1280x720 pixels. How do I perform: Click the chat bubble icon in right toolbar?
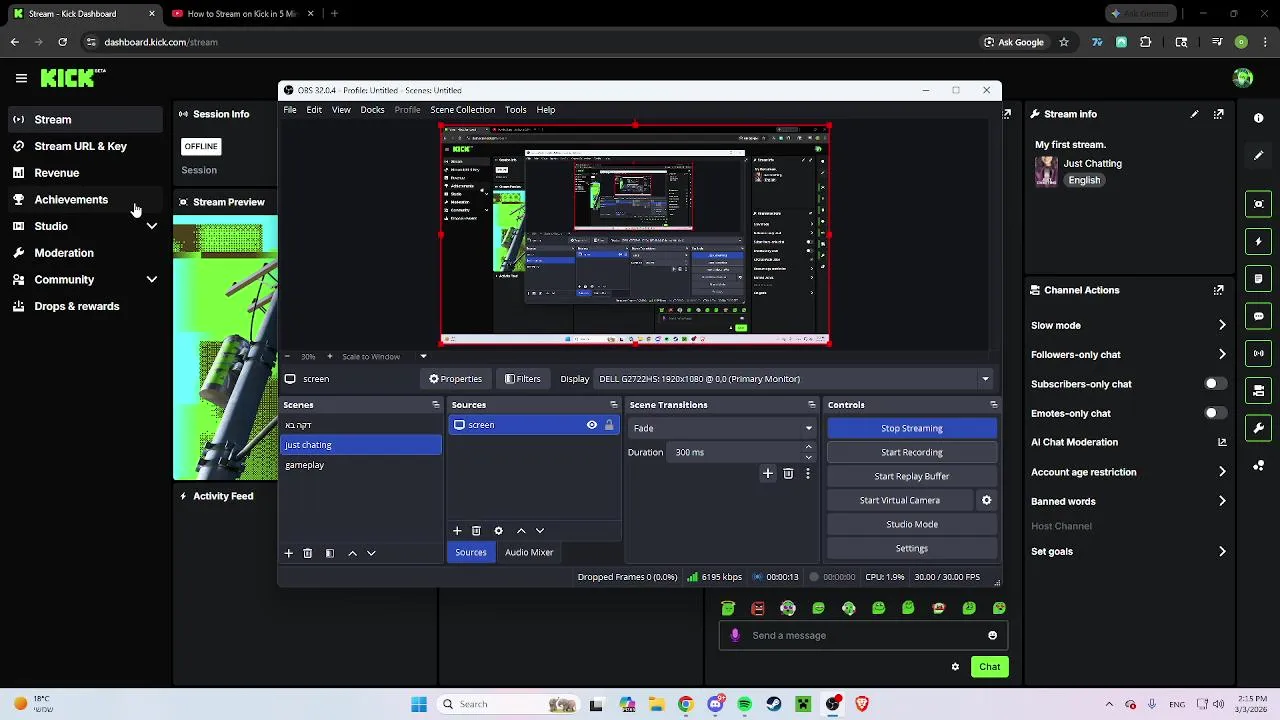click(x=1259, y=316)
